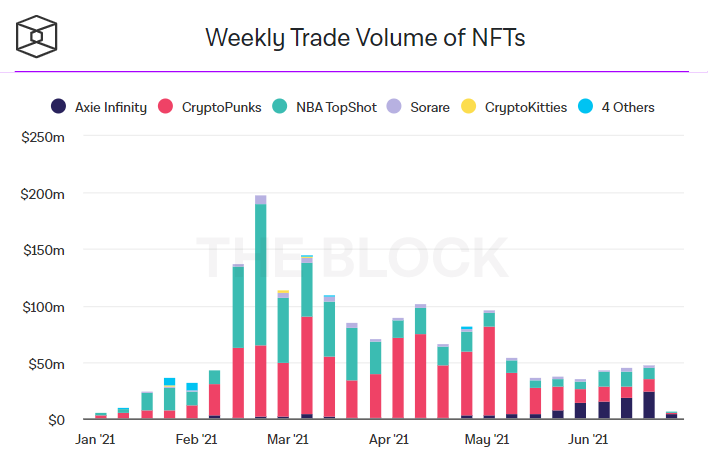Toggle the NBA TopShot teal legend dot
Image resolution: width=710 pixels, height=457 pixels.
[280, 106]
